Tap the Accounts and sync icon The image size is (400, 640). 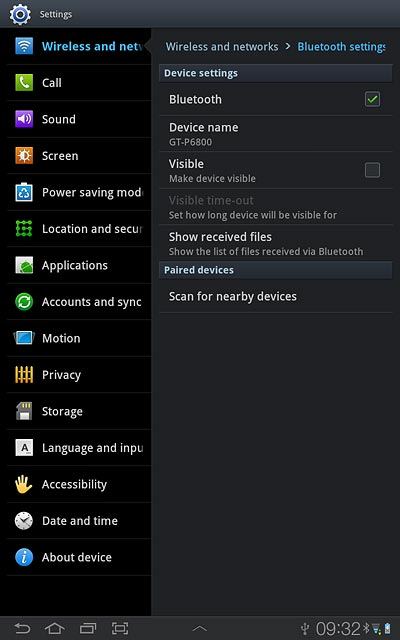tap(24, 302)
